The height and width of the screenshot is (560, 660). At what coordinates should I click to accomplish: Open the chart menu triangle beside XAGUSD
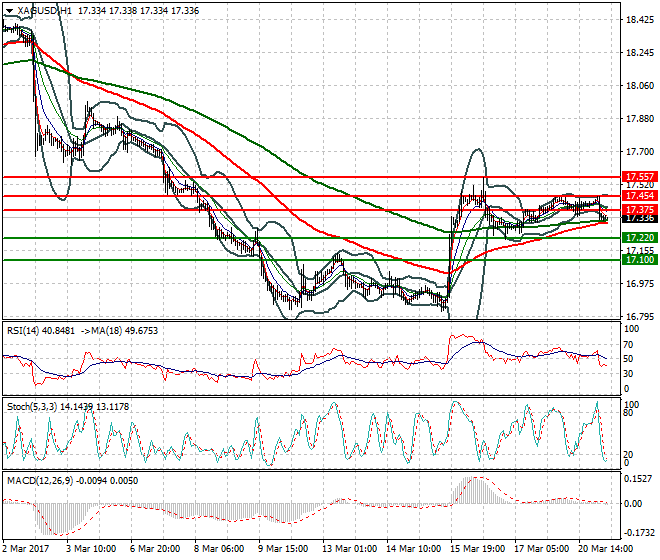9,11
